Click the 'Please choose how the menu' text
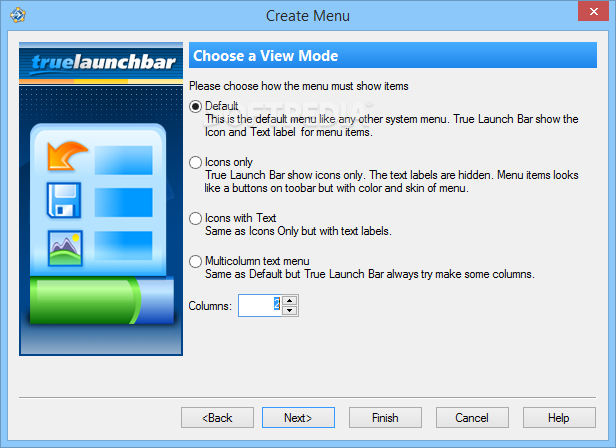The height and width of the screenshot is (448, 616). pyautogui.click(x=299, y=86)
